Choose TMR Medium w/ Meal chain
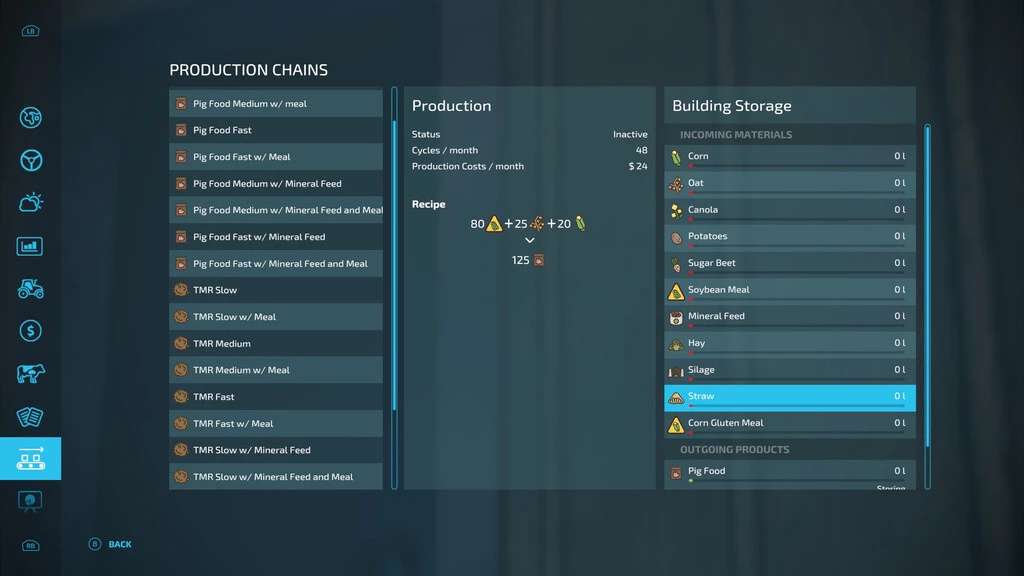The width and height of the screenshot is (1024, 576). (x=276, y=370)
